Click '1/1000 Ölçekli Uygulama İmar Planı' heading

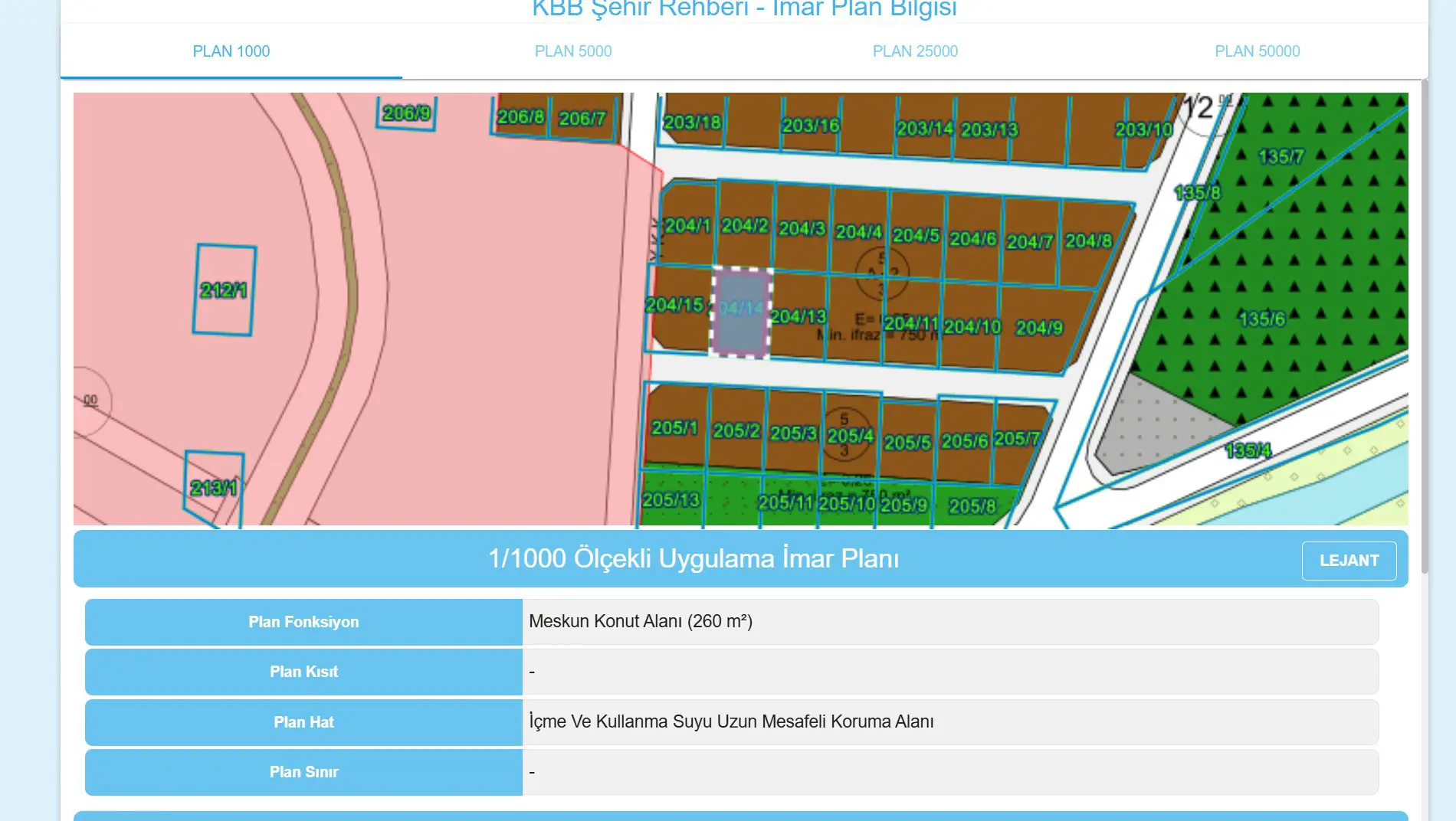(x=694, y=558)
